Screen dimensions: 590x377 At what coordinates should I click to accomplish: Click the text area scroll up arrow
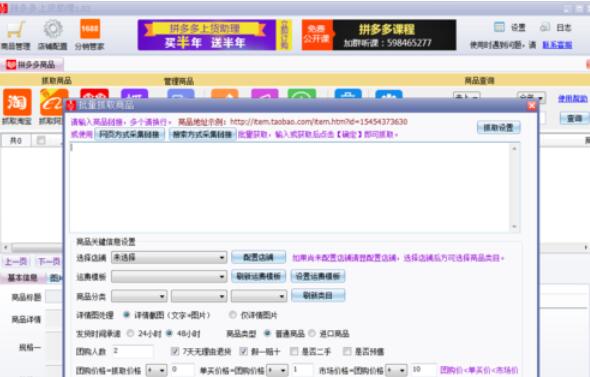click(514, 149)
